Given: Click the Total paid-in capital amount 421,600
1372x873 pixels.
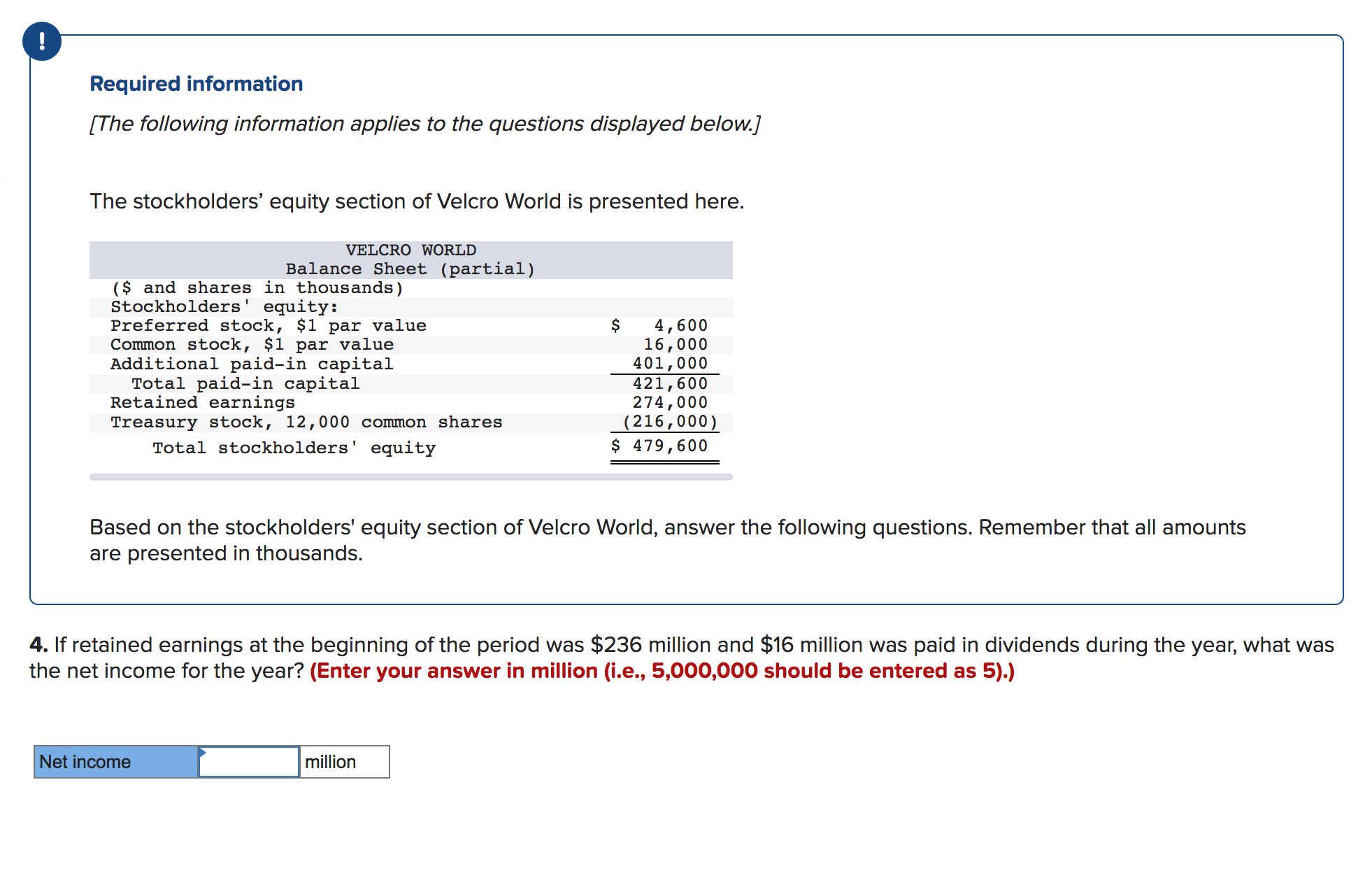Looking at the screenshot, I should tap(670, 383).
